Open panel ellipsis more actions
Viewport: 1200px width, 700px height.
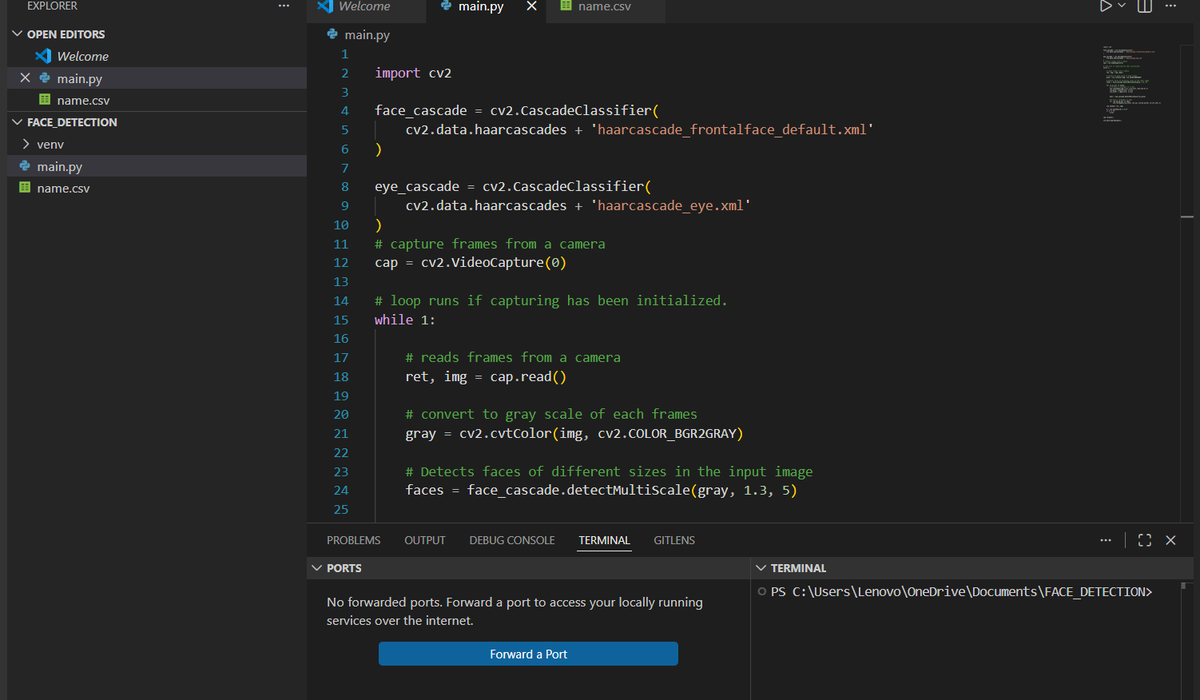[1105, 540]
